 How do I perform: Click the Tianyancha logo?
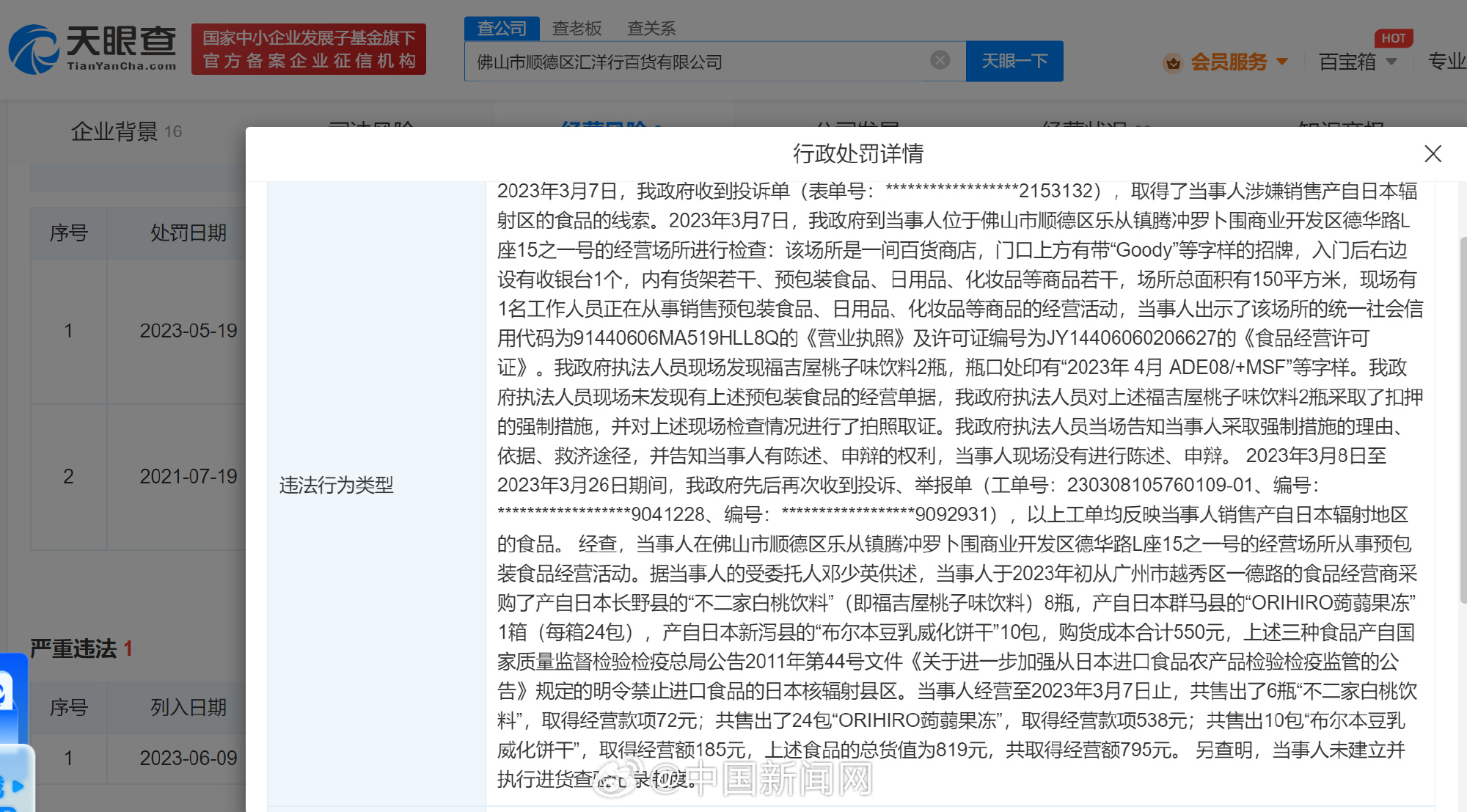point(92,48)
